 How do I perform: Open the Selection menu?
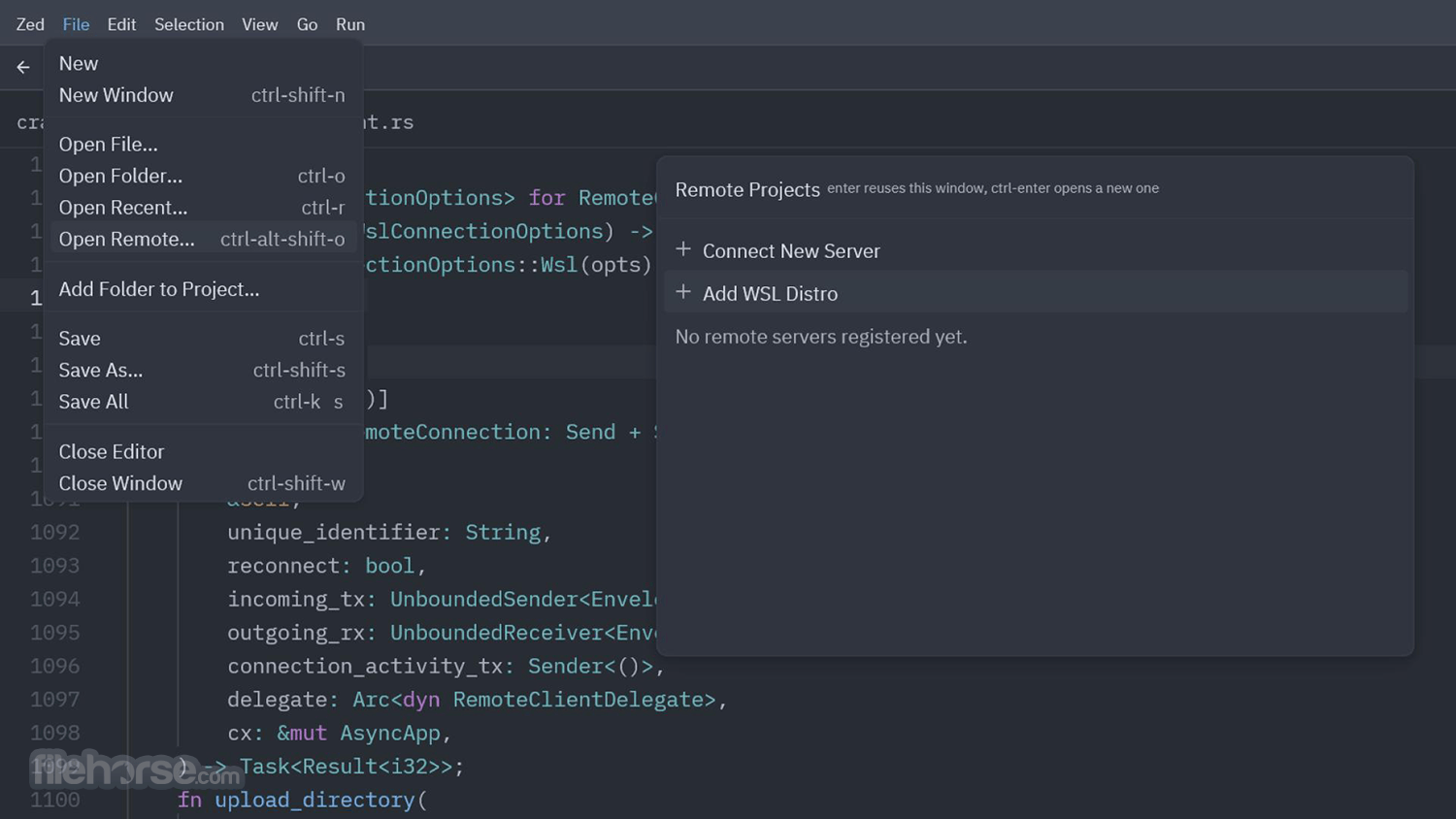coord(189,24)
